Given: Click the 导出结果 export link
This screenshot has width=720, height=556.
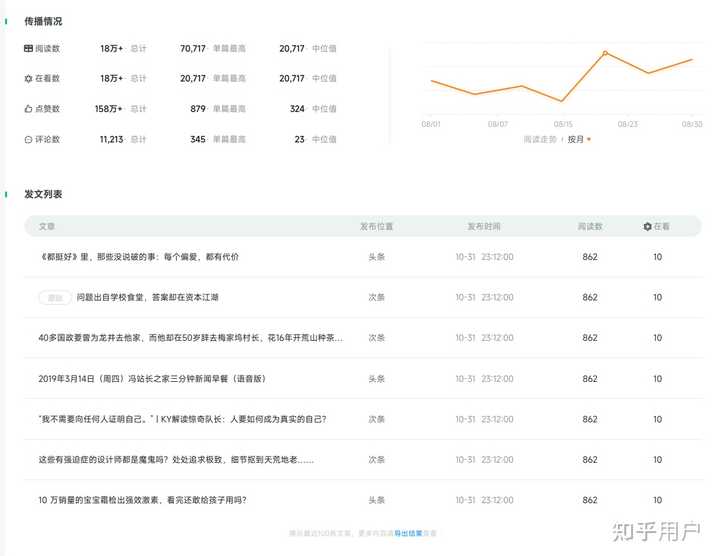Looking at the screenshot, I should click(x=408, y=533).
